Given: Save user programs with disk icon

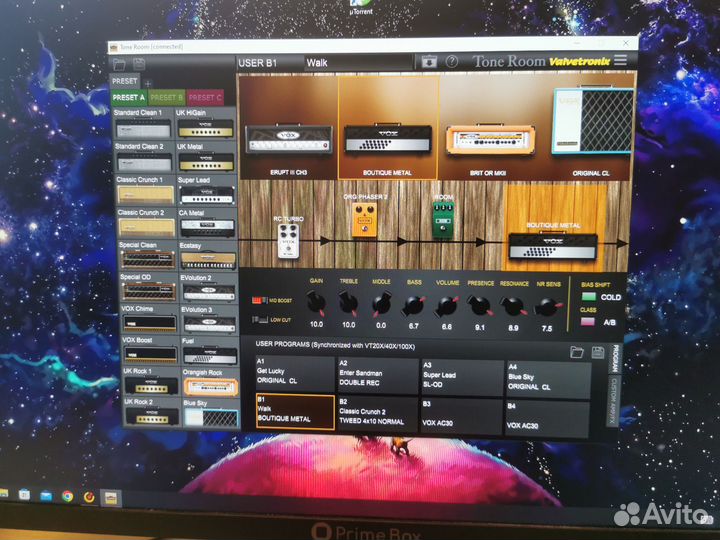Looking at the screenshot, I should [x=597, y=352].
